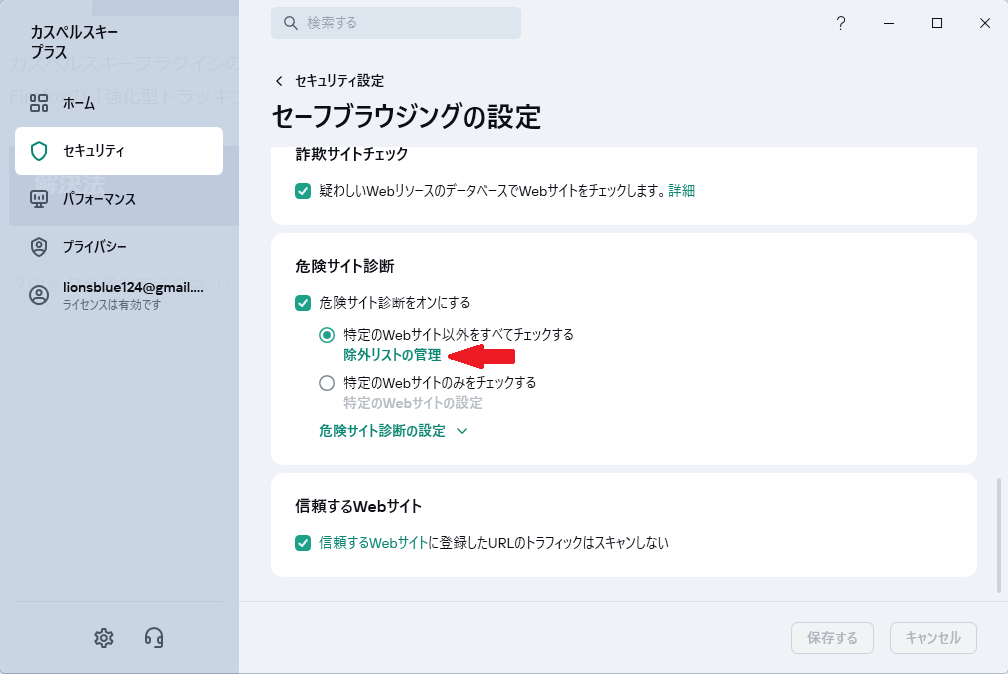
Task: Toggle trusted websites traffic scan checkbox
Action: coord(303,543)
